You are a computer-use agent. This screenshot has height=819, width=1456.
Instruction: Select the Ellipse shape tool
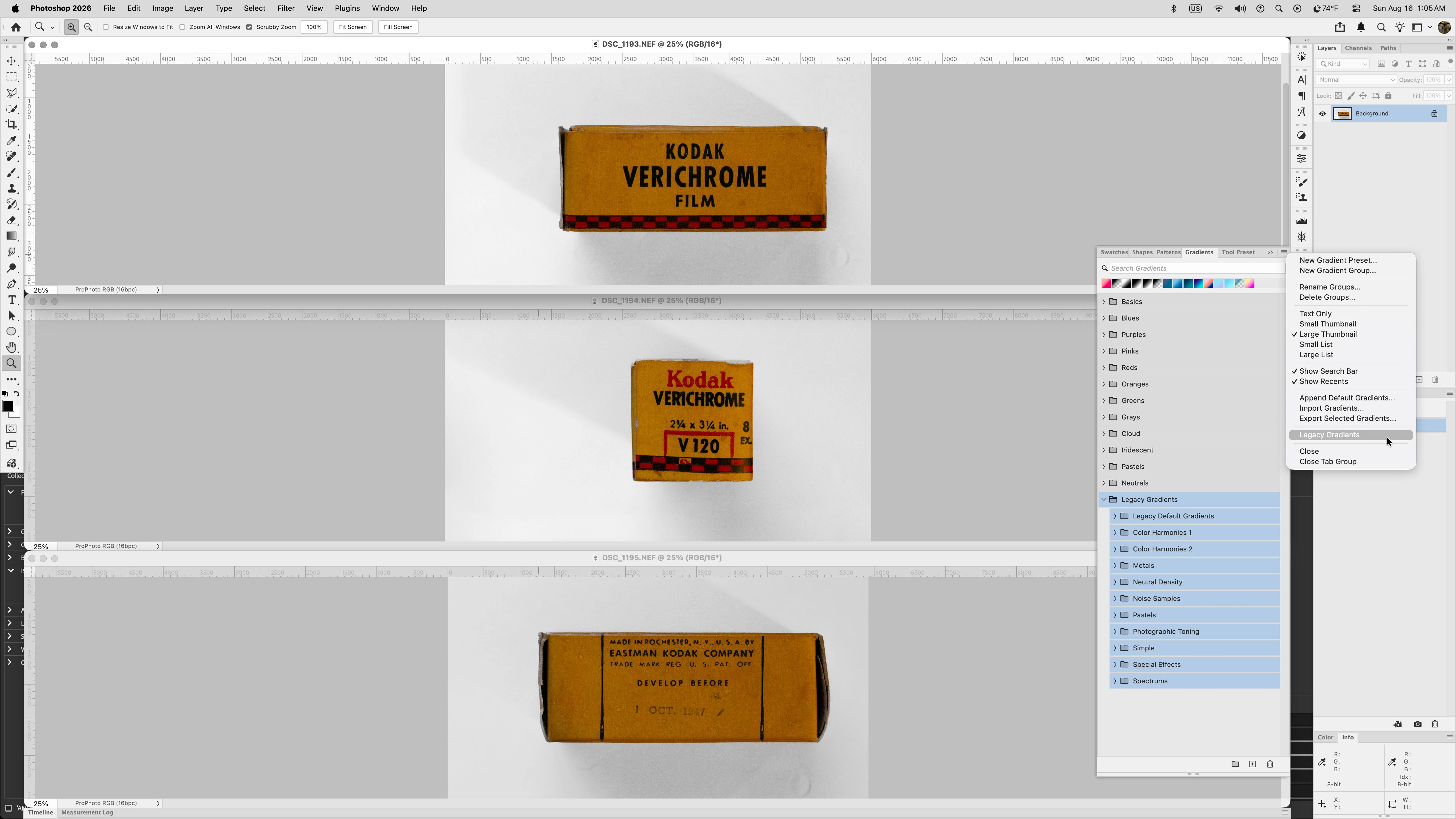11,331
